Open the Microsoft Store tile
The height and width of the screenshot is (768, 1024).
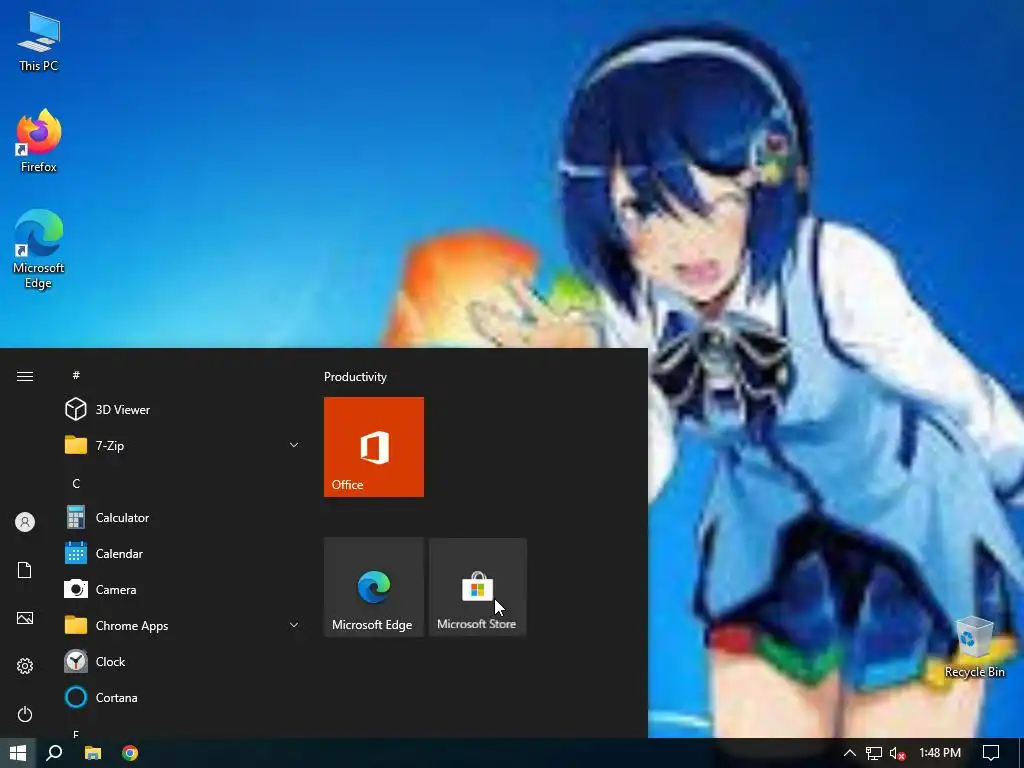477,586
